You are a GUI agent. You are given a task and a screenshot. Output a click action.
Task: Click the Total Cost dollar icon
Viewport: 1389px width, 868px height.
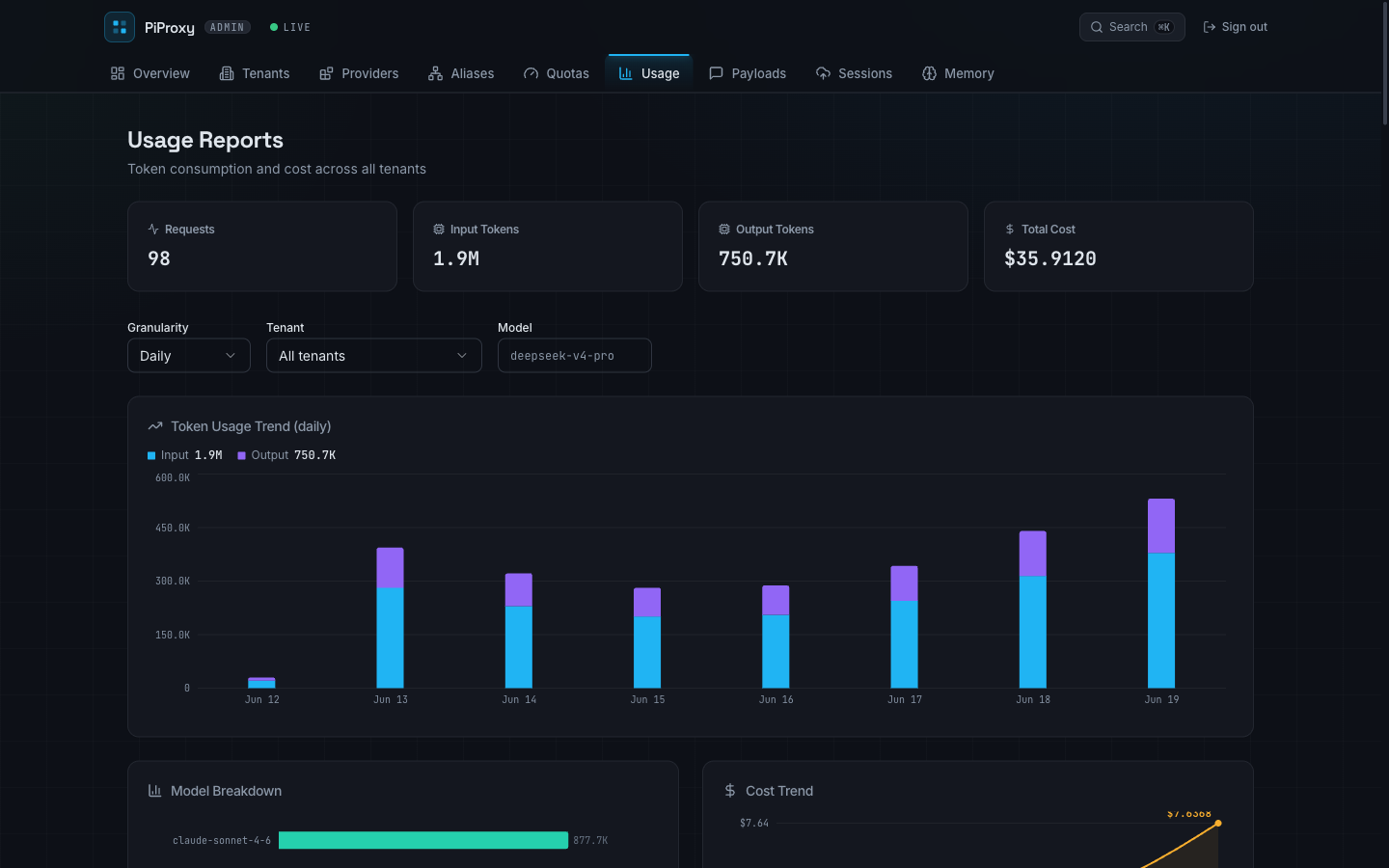click(1010, 230)
